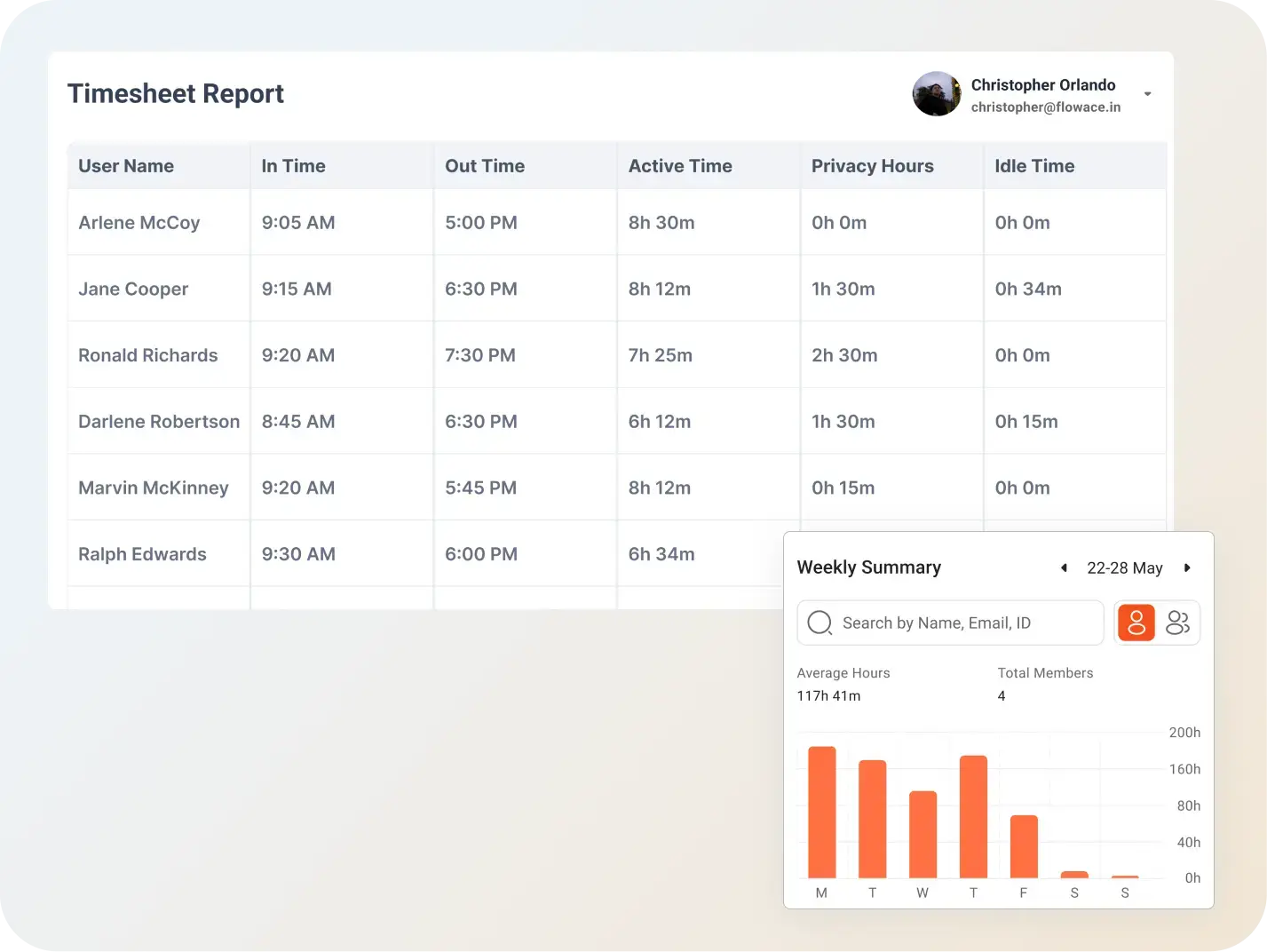
Task: Open Christopher Orlando account dropdown arrow
Action: point(1147,94)
